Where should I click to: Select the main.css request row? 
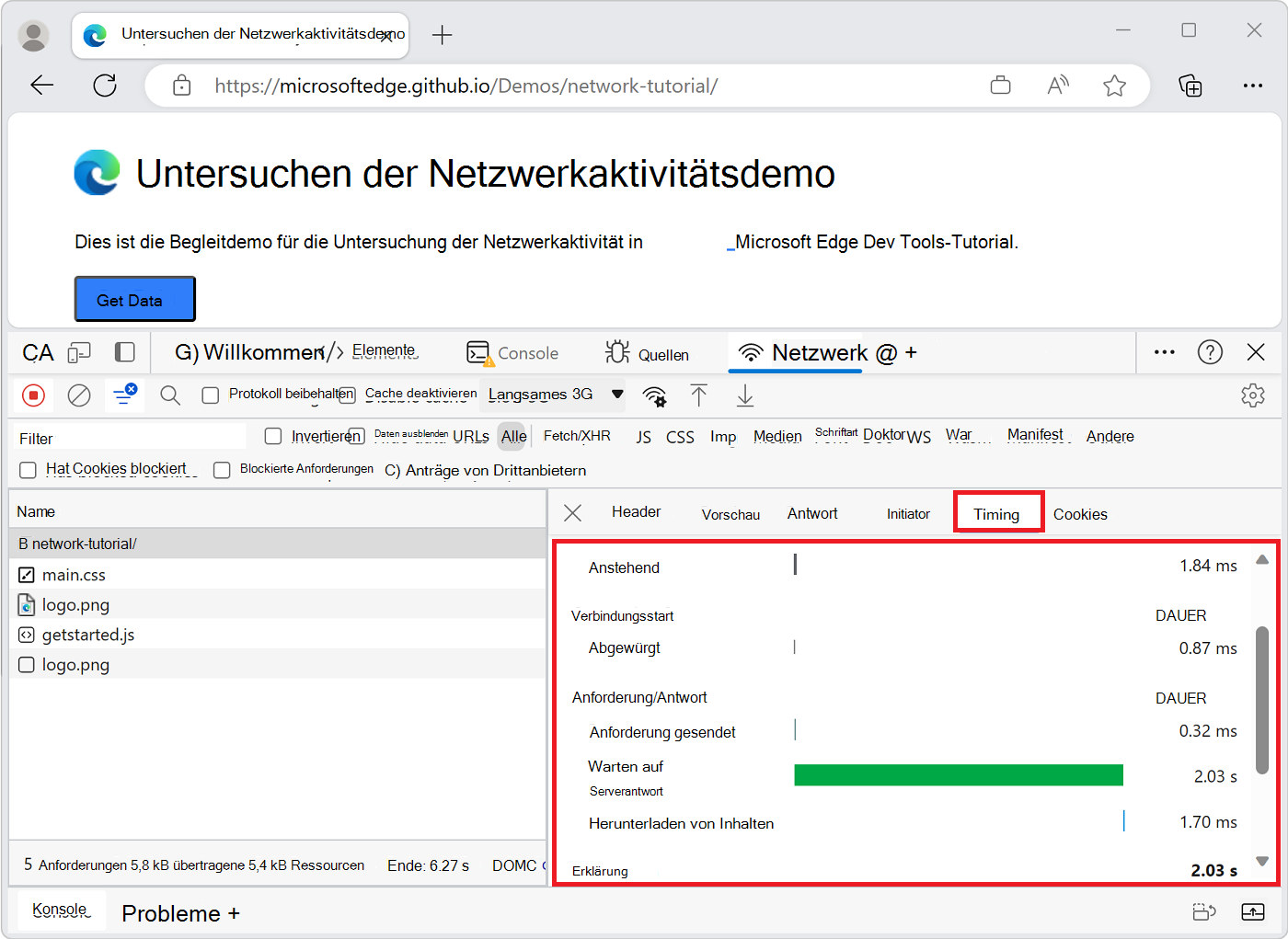277,574
